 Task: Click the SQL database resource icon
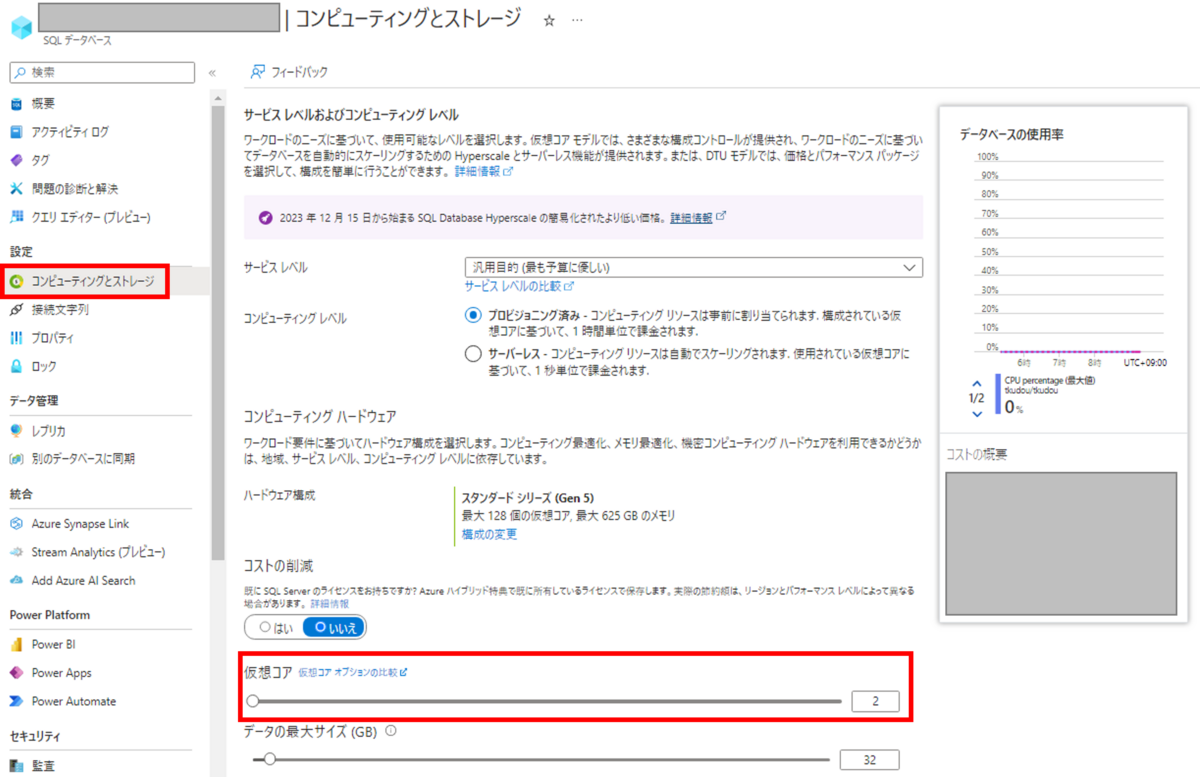point(22,27)
